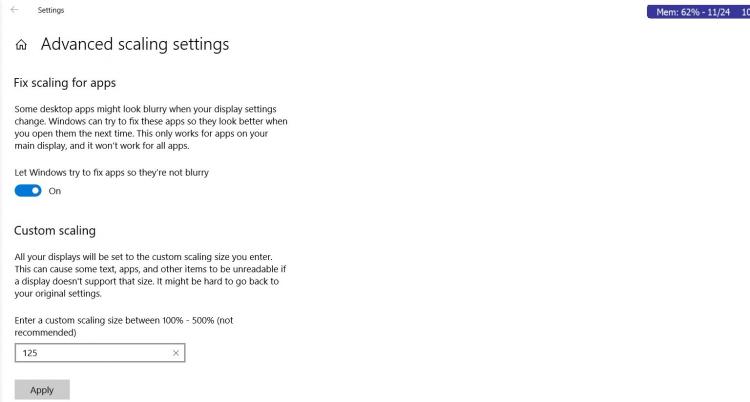Apply the custom scaling size
The image size is (750, 402).
pyautogui.click(x=42, y=390)
